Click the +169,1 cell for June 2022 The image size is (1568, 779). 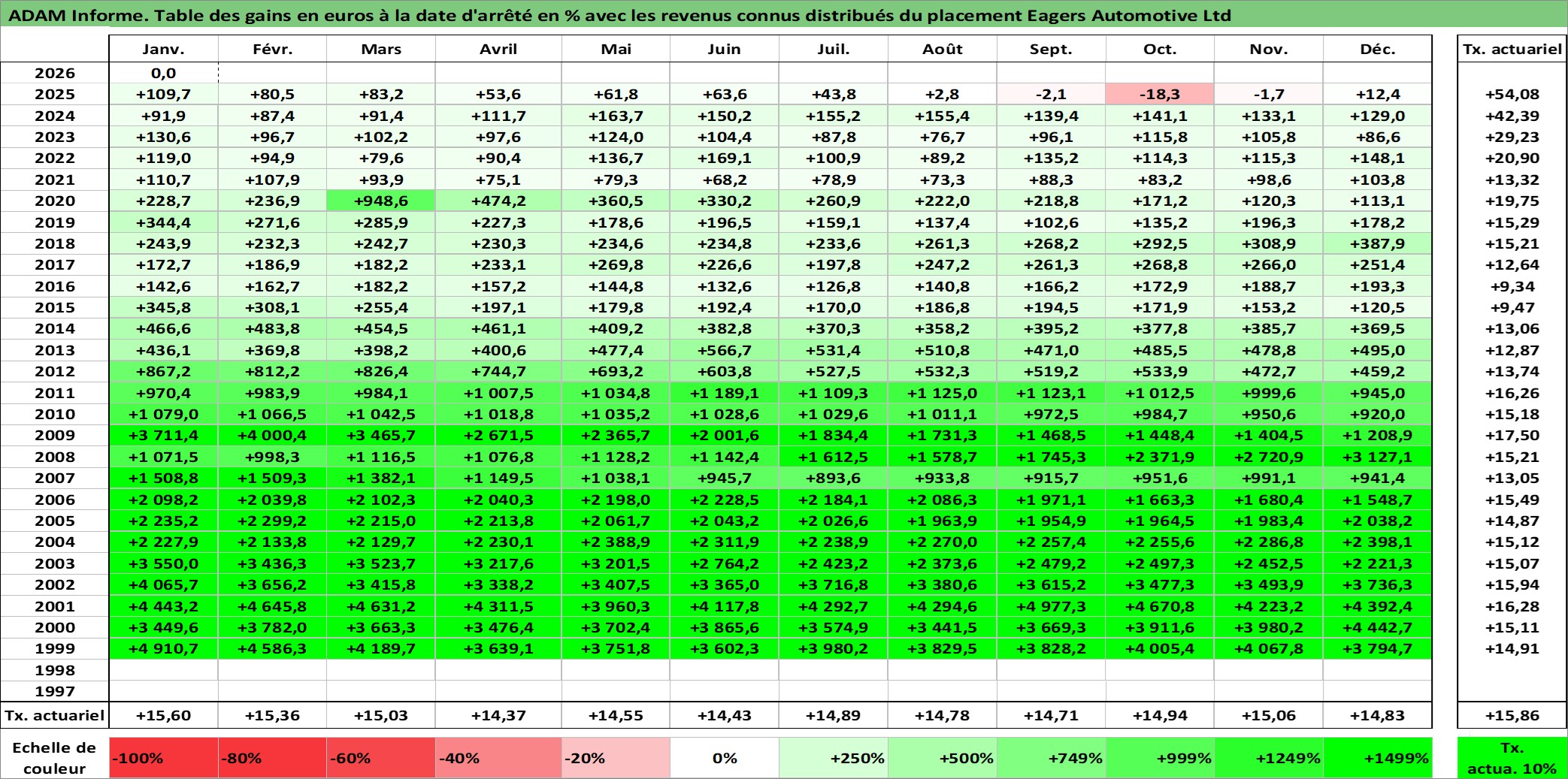[x=725, y=158]
